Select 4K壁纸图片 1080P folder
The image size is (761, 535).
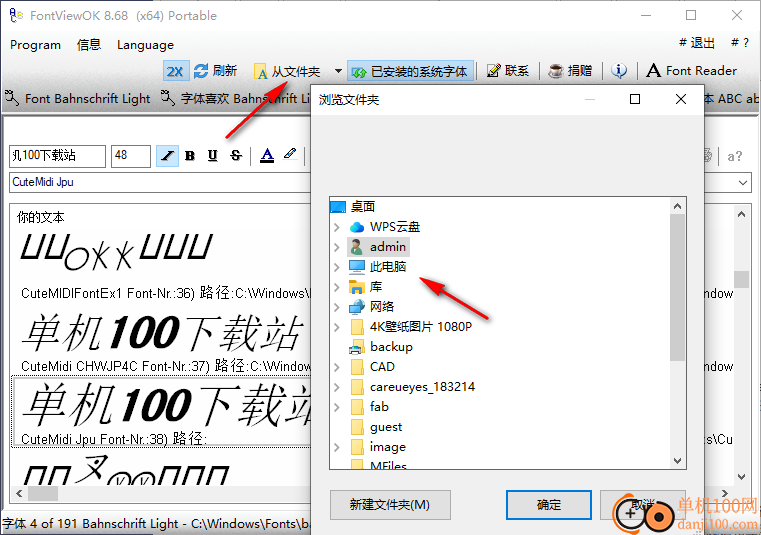point(411,327)
